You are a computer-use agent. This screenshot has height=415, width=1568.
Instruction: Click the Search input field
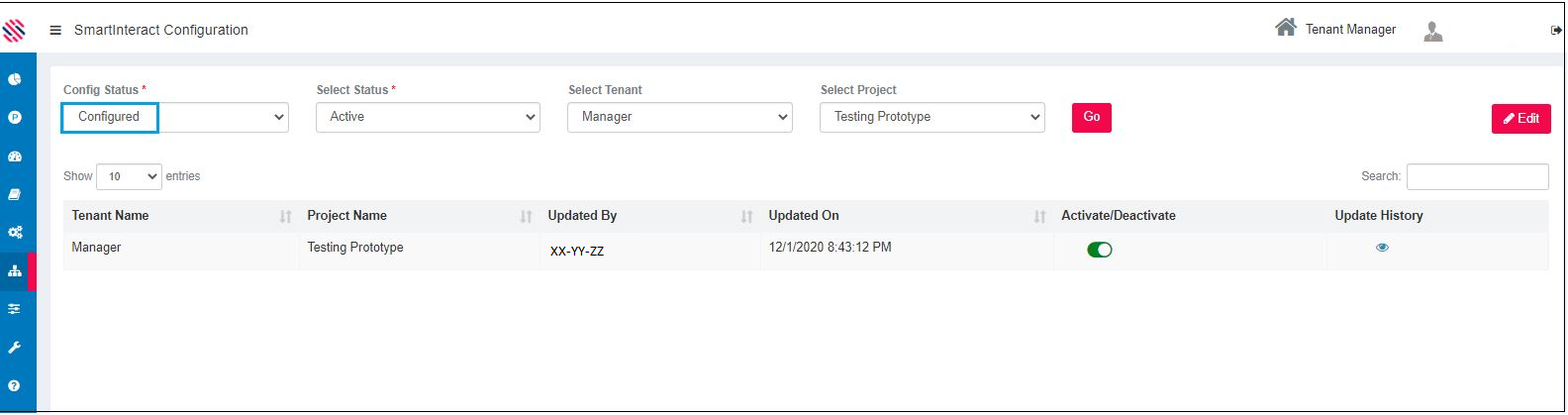1477,176
